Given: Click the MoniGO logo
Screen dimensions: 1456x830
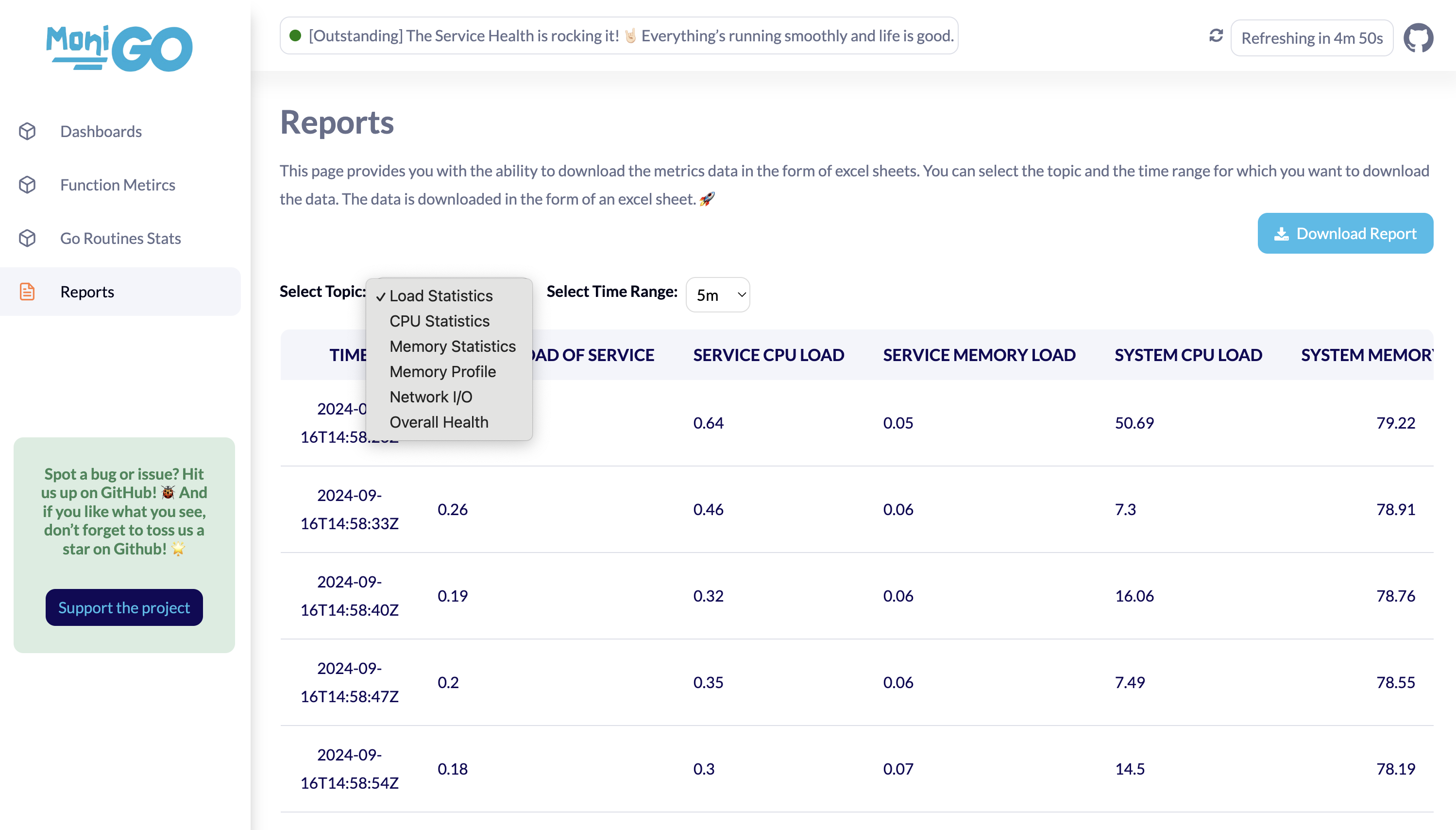Looking at the screenshot, I should pos(119,49).
